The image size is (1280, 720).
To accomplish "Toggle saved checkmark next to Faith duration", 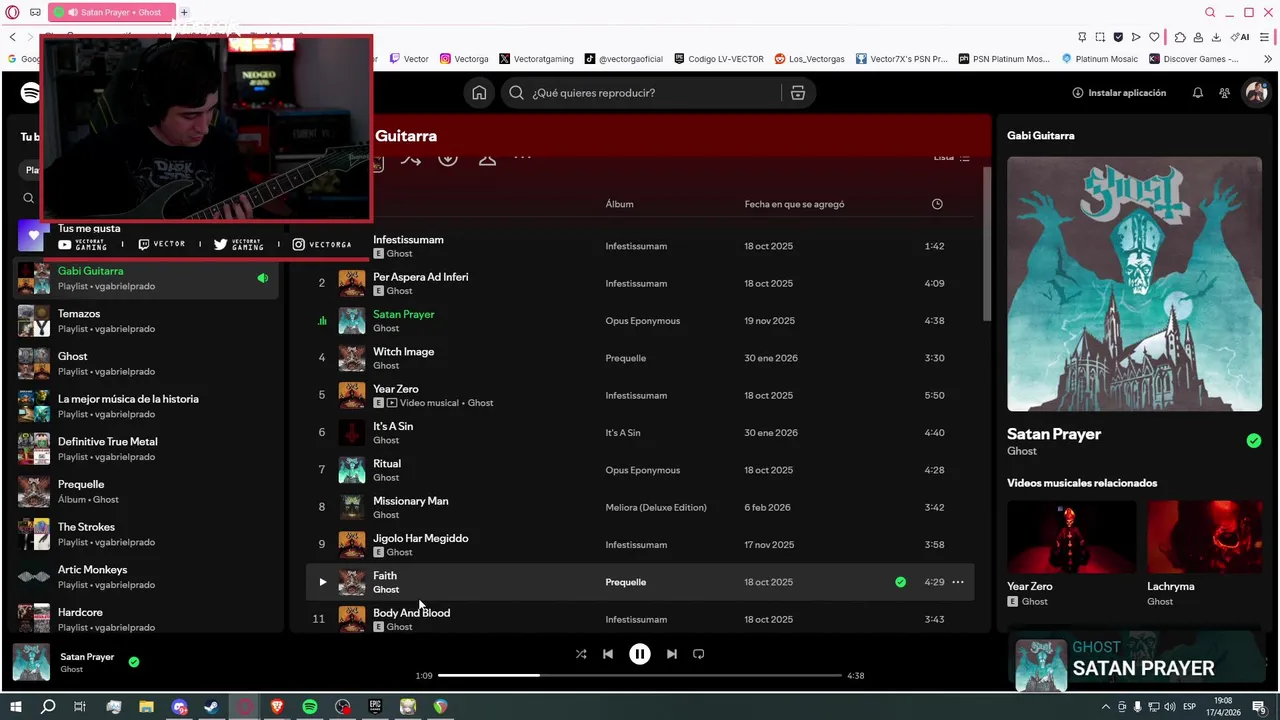I will 901,582.
